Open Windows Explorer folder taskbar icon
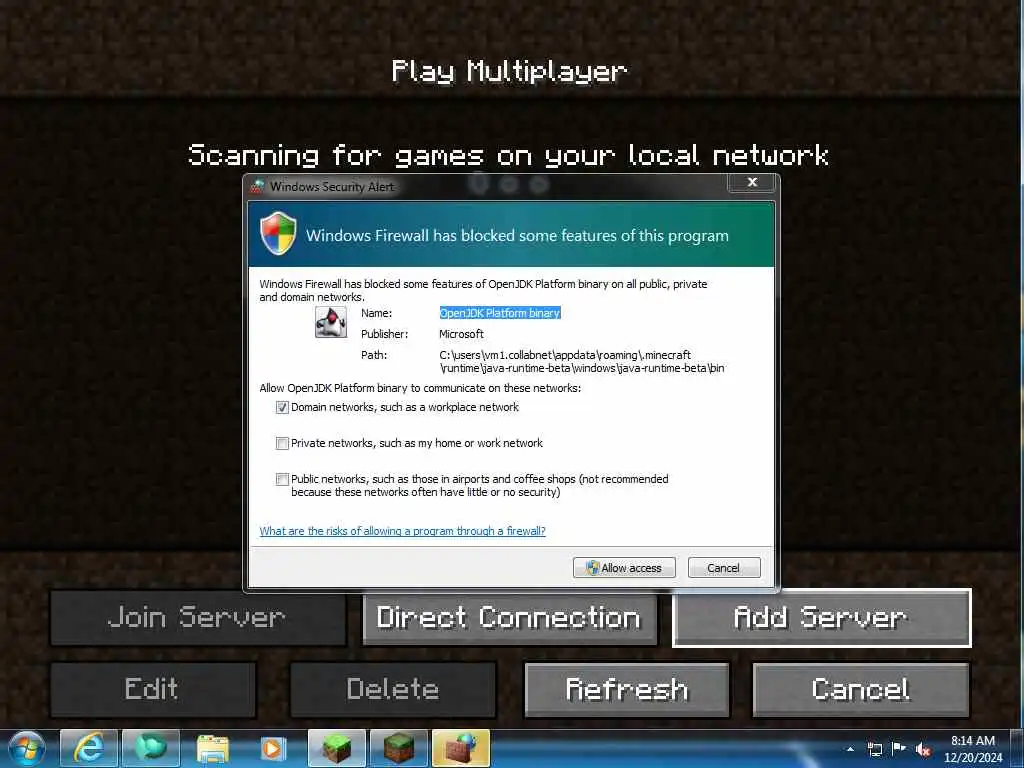The width and height of the screenshot is (1024, 768). (212, 748)
